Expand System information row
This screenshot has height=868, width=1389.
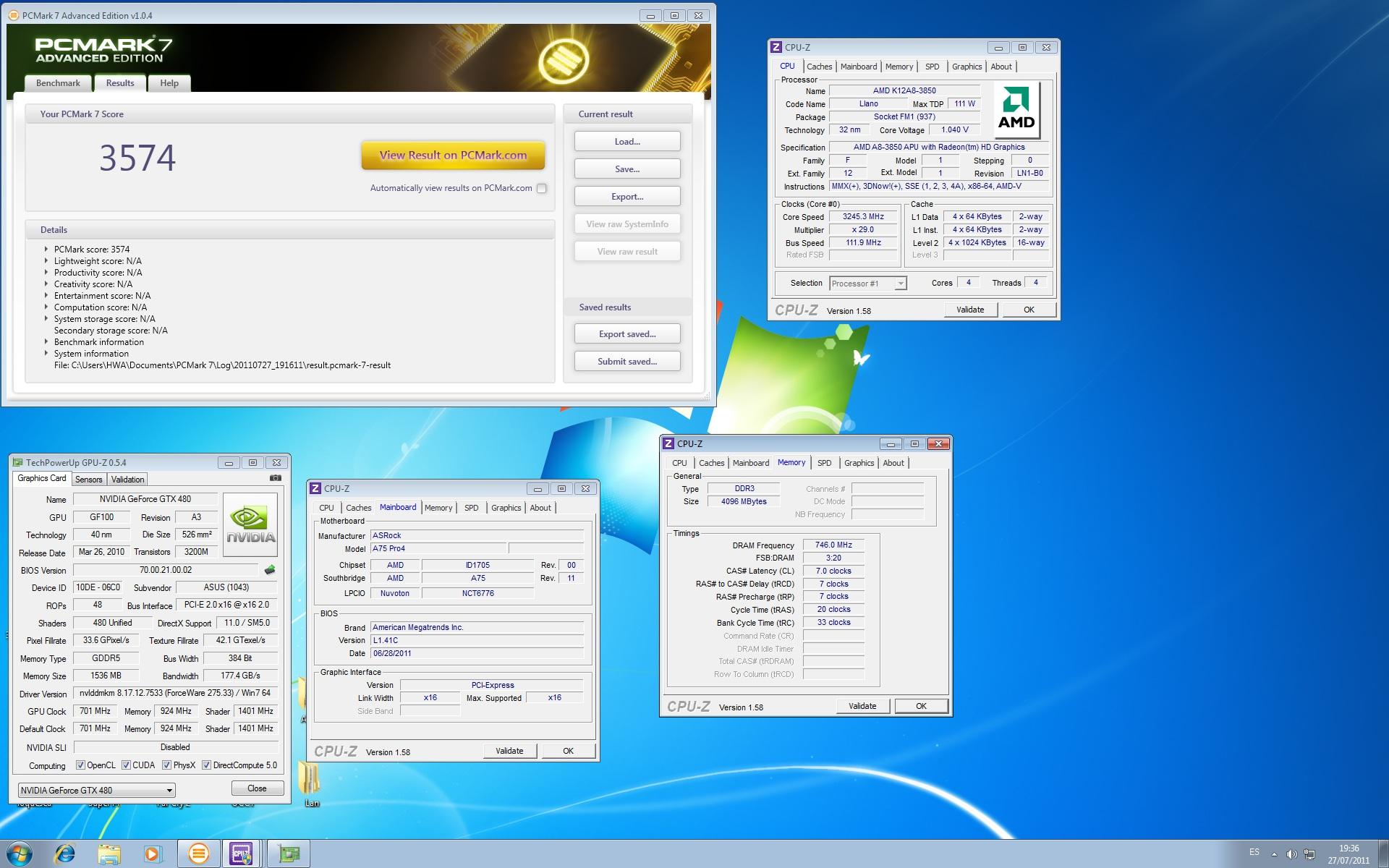[x=46, y=353]
